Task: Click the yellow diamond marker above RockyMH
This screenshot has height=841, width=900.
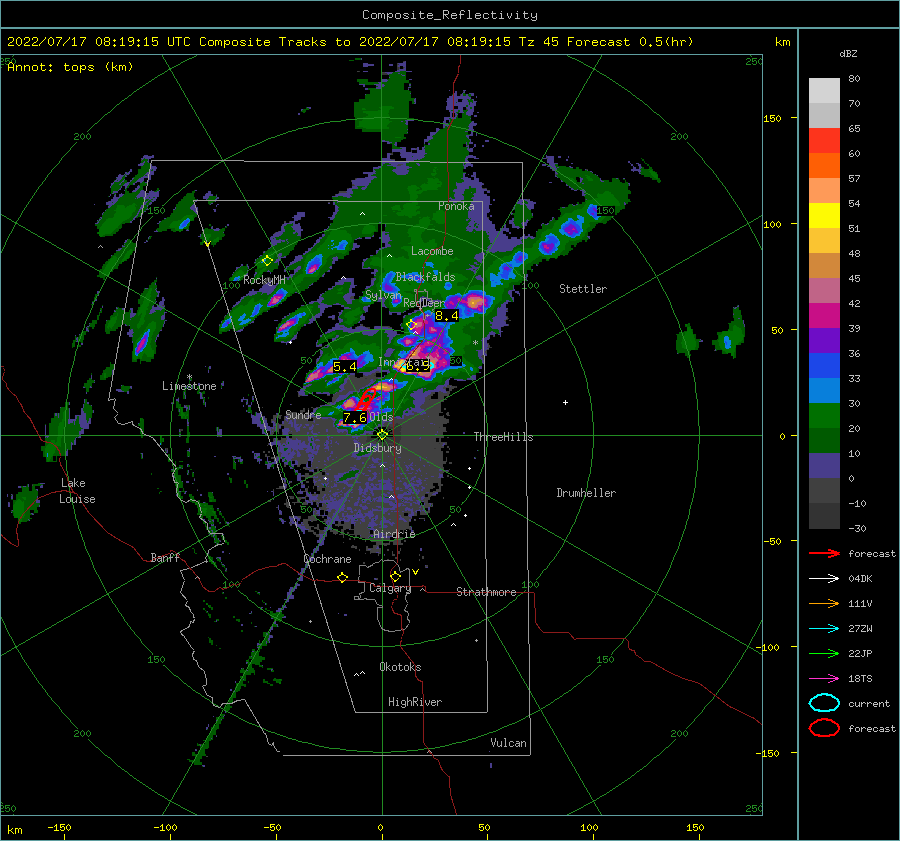Action: coord(267,261)
